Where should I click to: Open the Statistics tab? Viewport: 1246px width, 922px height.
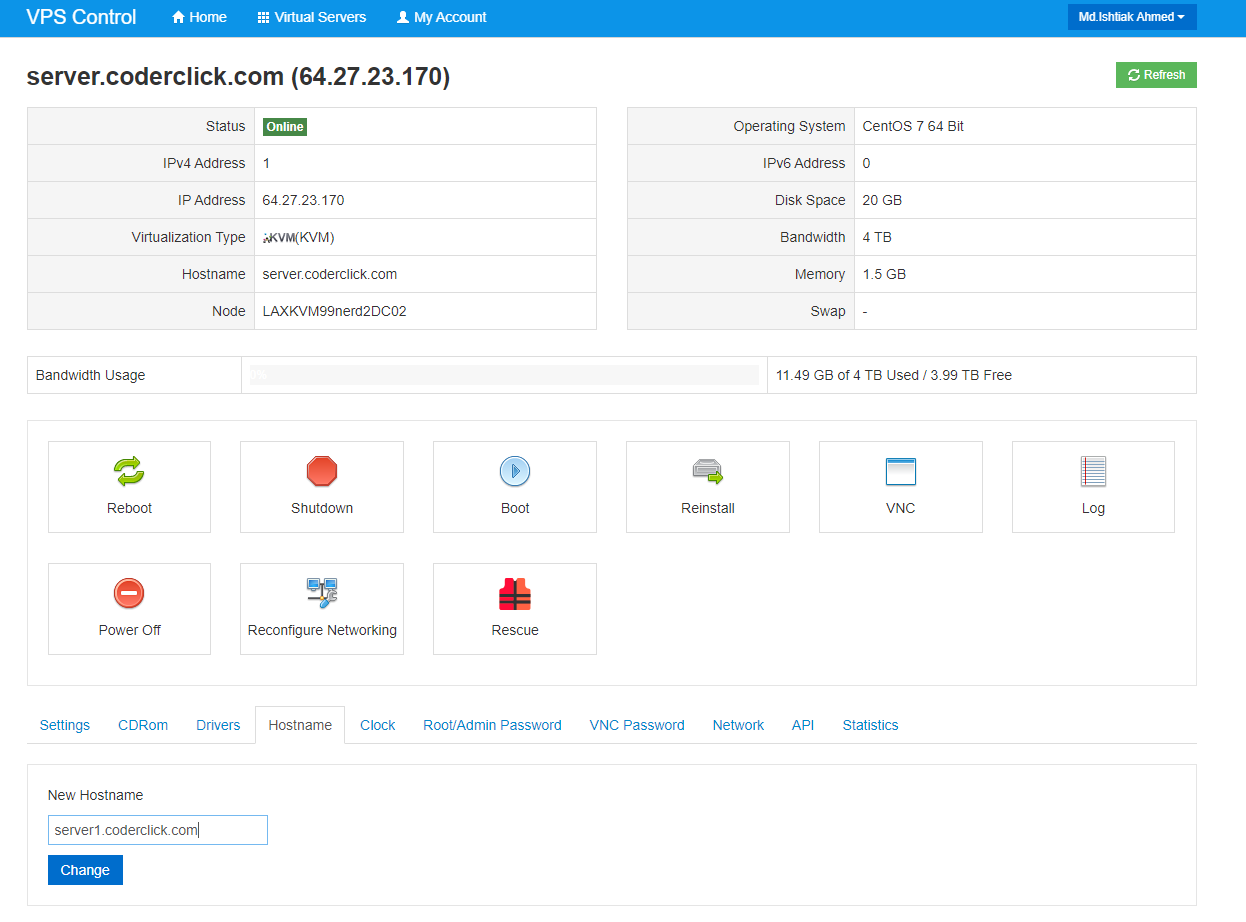click(x=870, y=725)
